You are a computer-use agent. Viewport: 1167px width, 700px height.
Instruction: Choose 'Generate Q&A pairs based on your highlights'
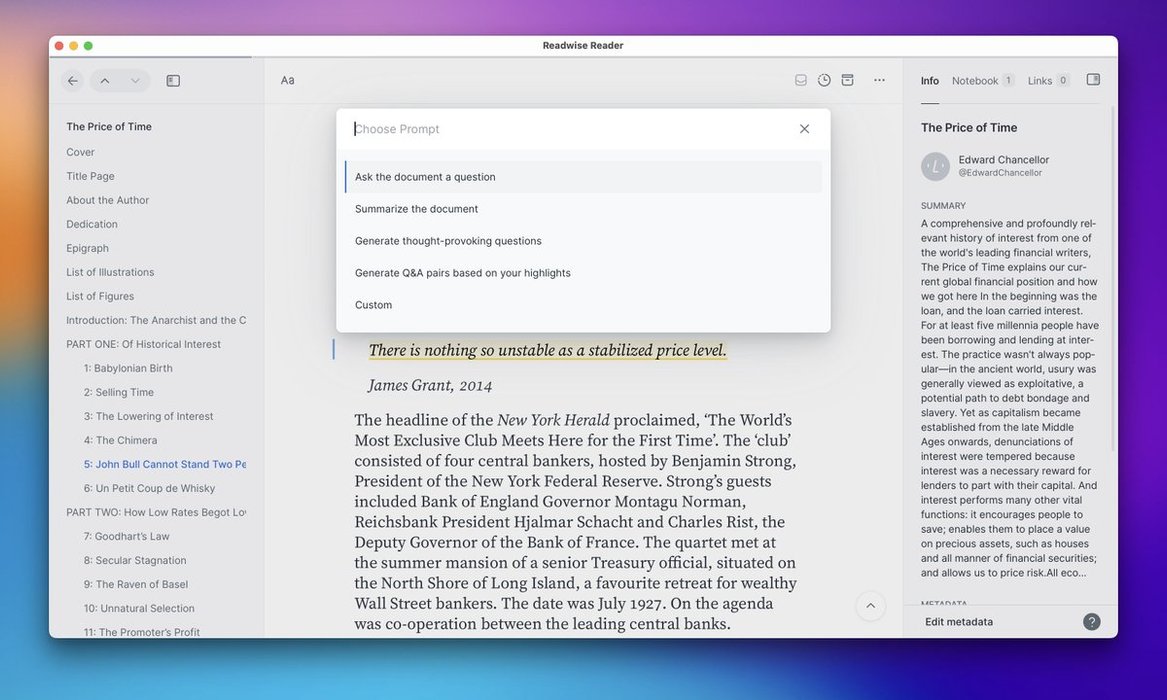[x=584, y=273]
